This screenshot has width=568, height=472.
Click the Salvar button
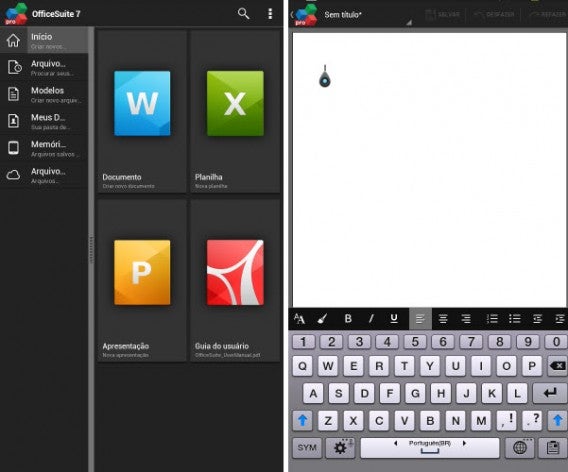point(443,14)
